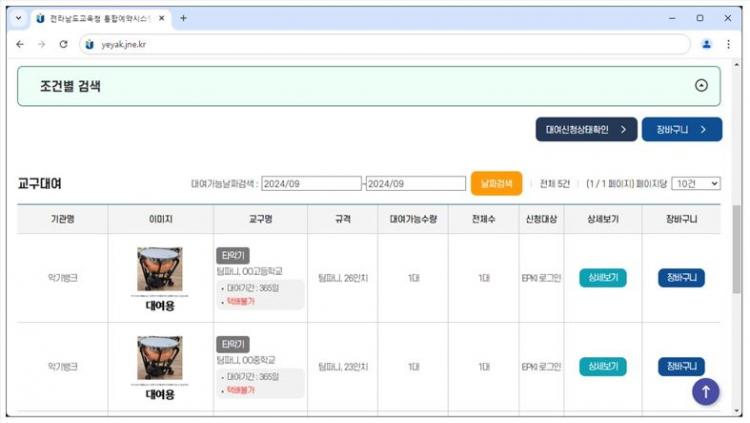Click the top 장바구니 navigation button
Viewport: 750px width, 423px height.
pyautogui.click(x=681, y=129)
